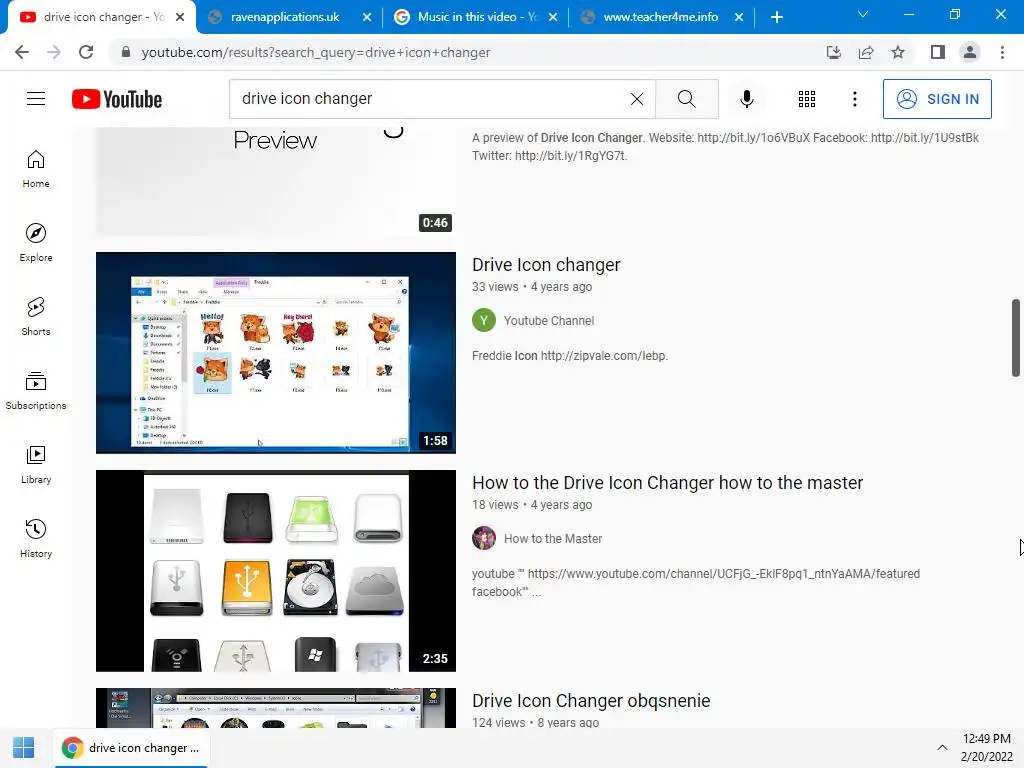Viewport: 1024px width, 768px height.
Task: Show hidden system tray icons
Action: (942, 748)
